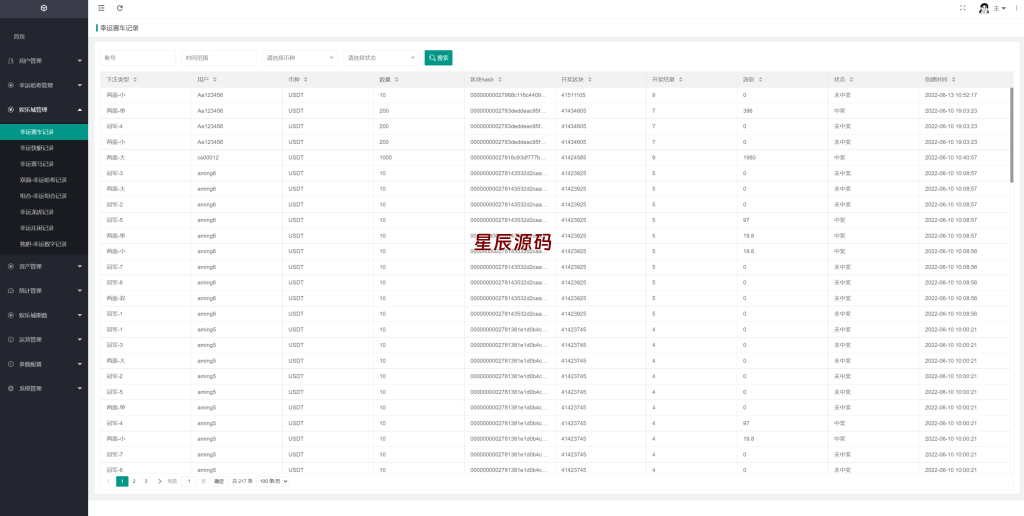This screenshot has height=516, width=1024.
Task: Click the refresh icon in top bar
Action: click(120, 8)
